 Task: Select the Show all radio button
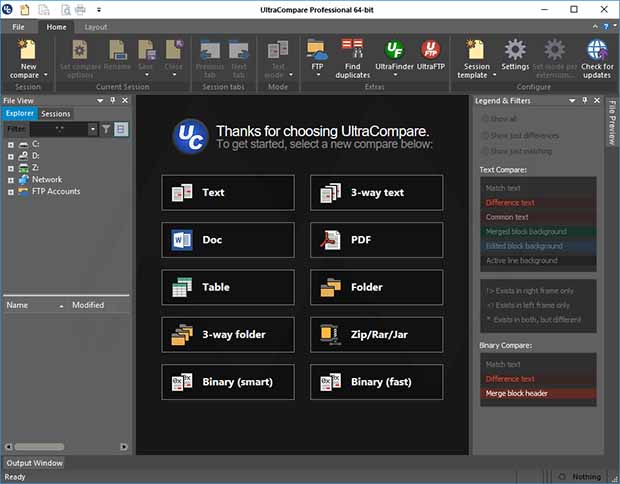[486, 119]
